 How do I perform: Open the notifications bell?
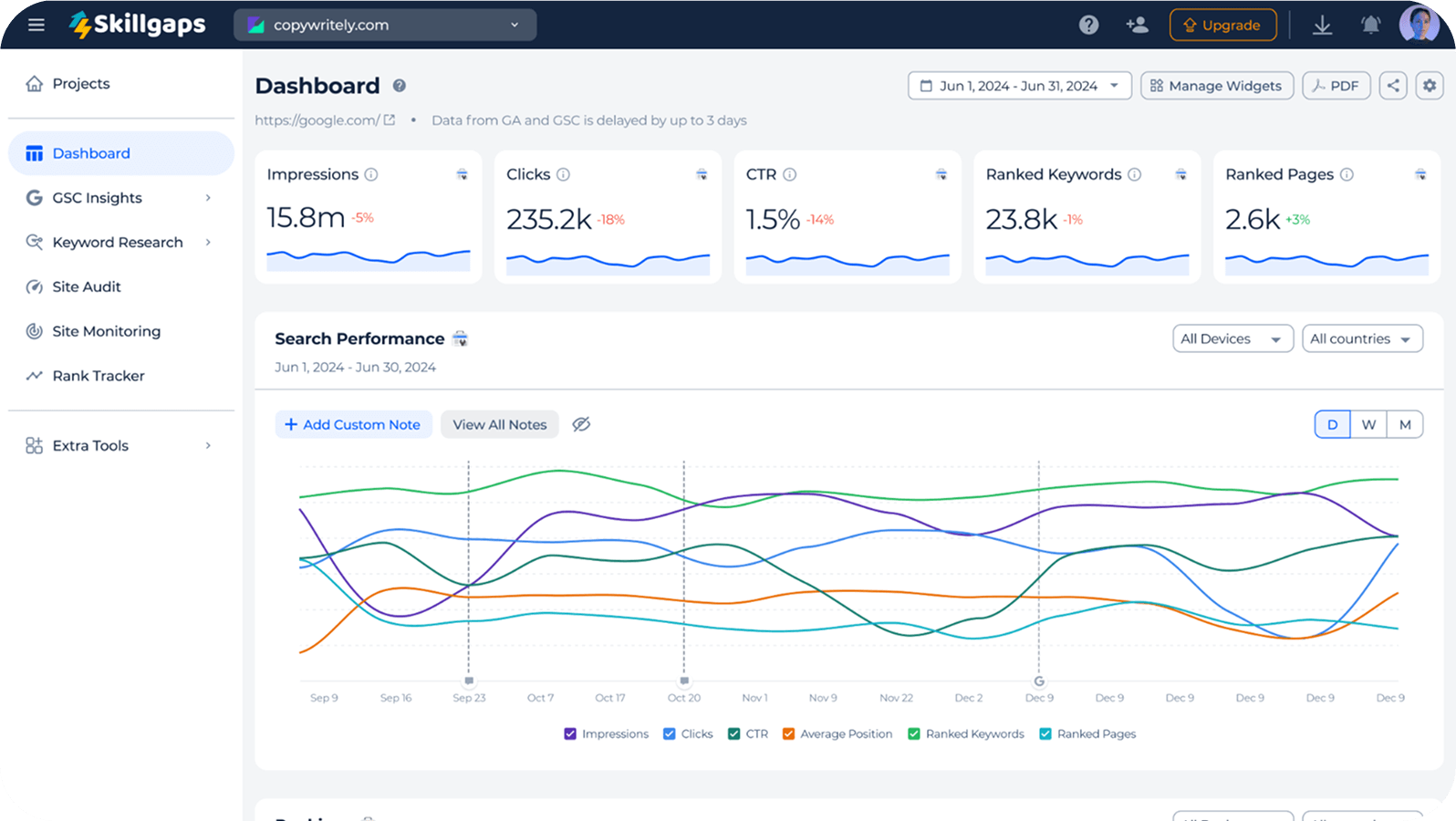pyautogui.click(x=1370, y=25)
